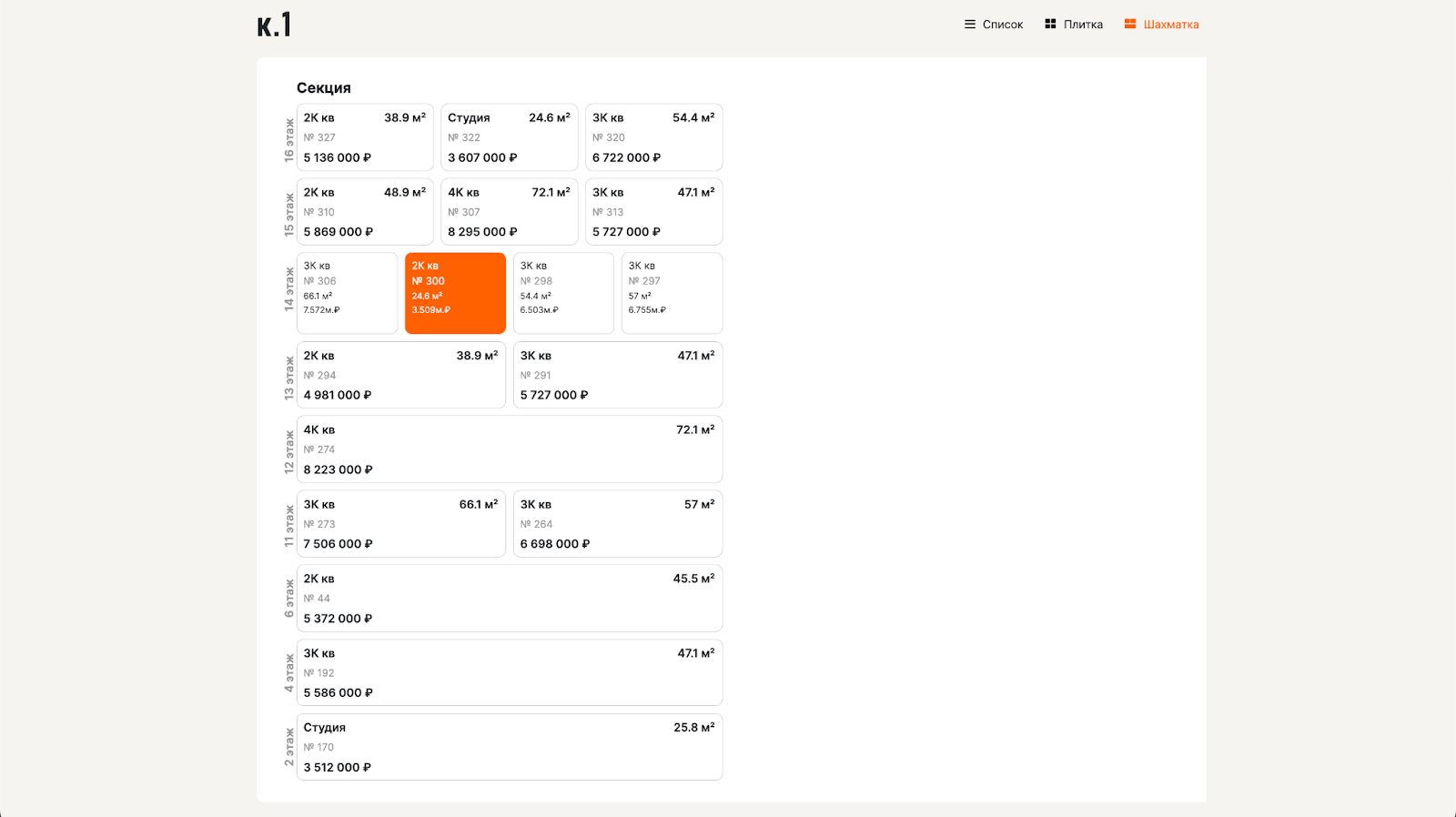This screenshot has height=817, width=1456.
Task: Open apartment № 327 card
Action: [365, 137]
